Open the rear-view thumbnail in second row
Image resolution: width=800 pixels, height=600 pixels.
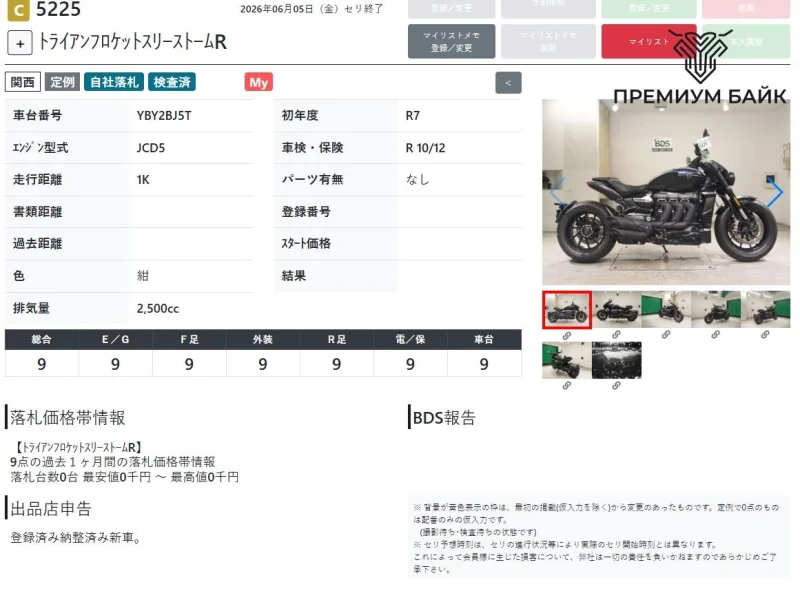[x=567, y=360]
